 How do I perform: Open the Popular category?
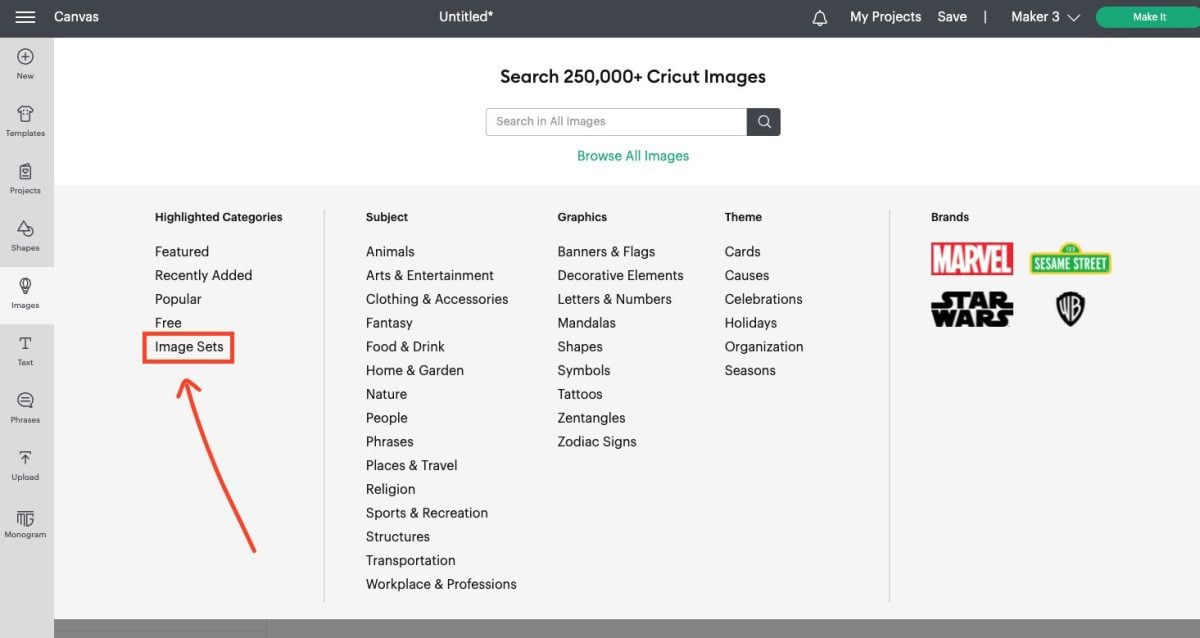click(178, 299)
